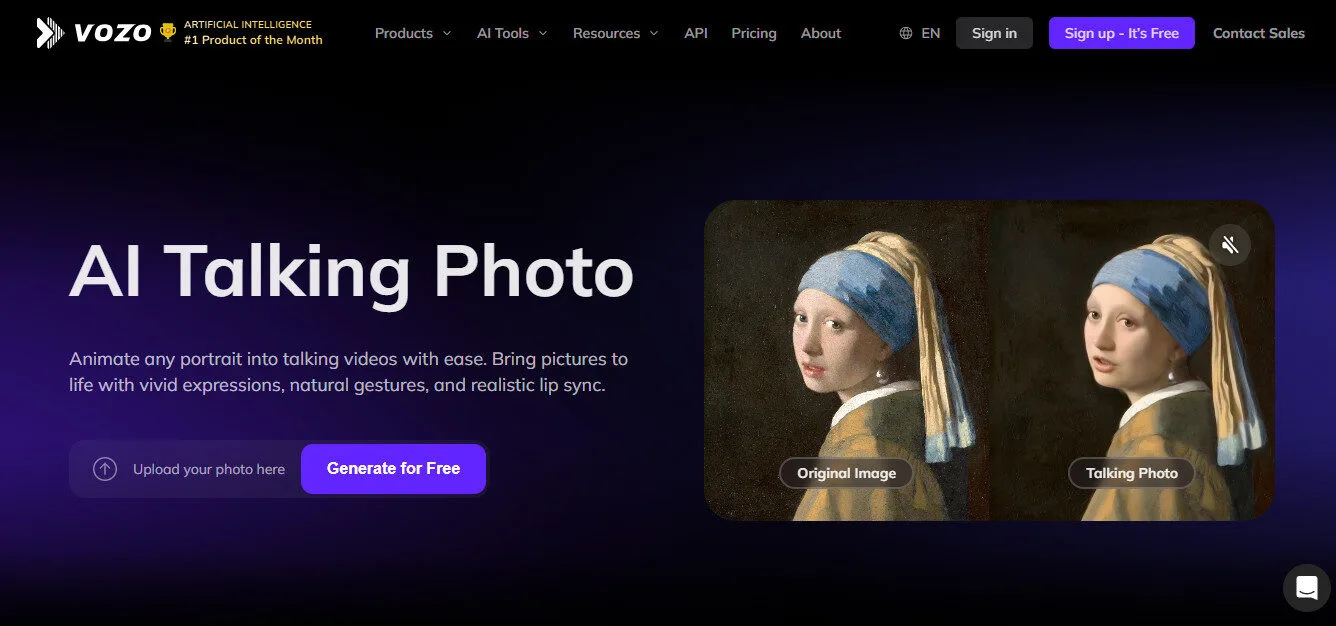Open the chat support widget icon

pos(1306,588)
